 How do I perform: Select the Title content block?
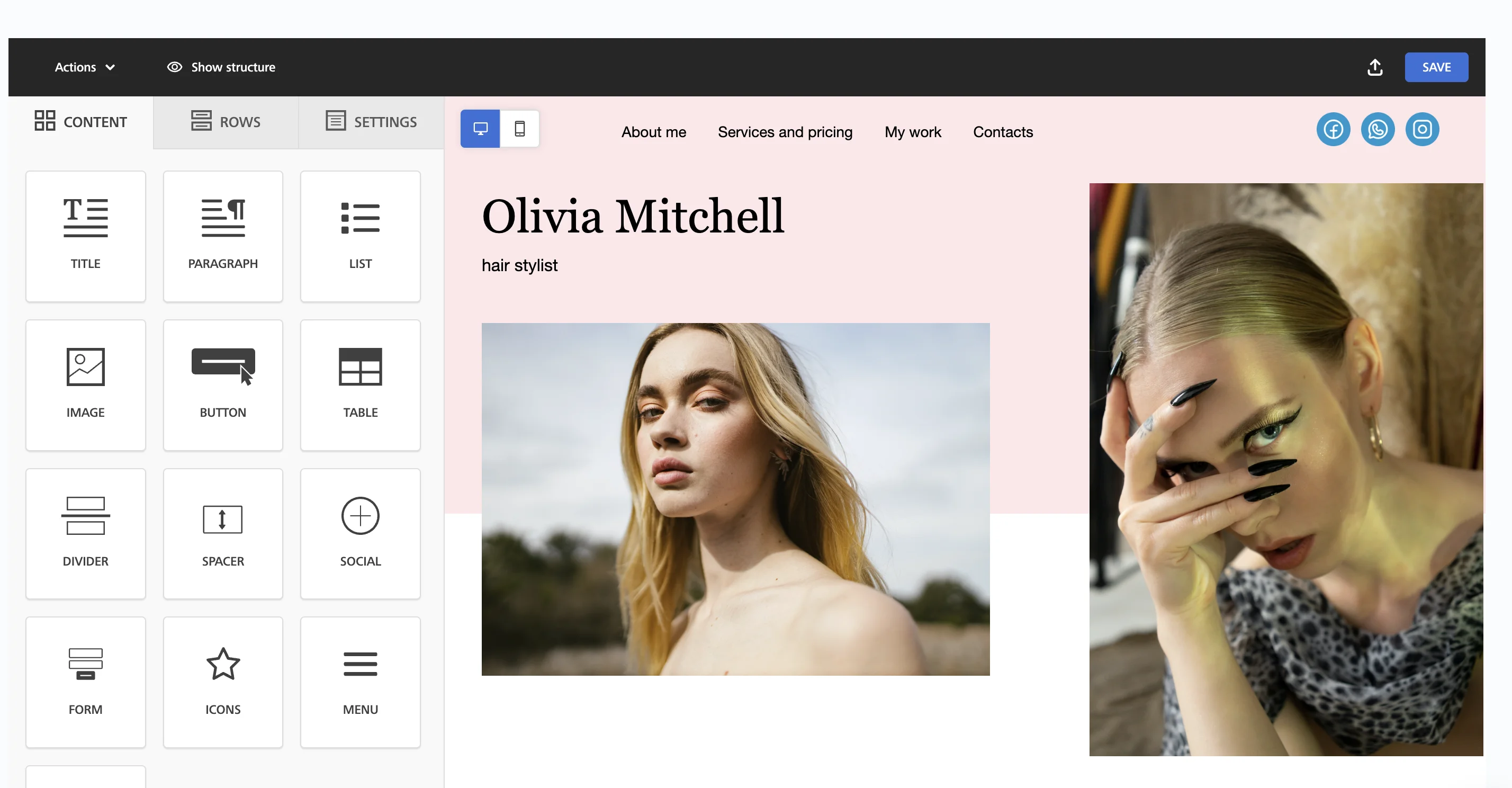coord(85,236)
